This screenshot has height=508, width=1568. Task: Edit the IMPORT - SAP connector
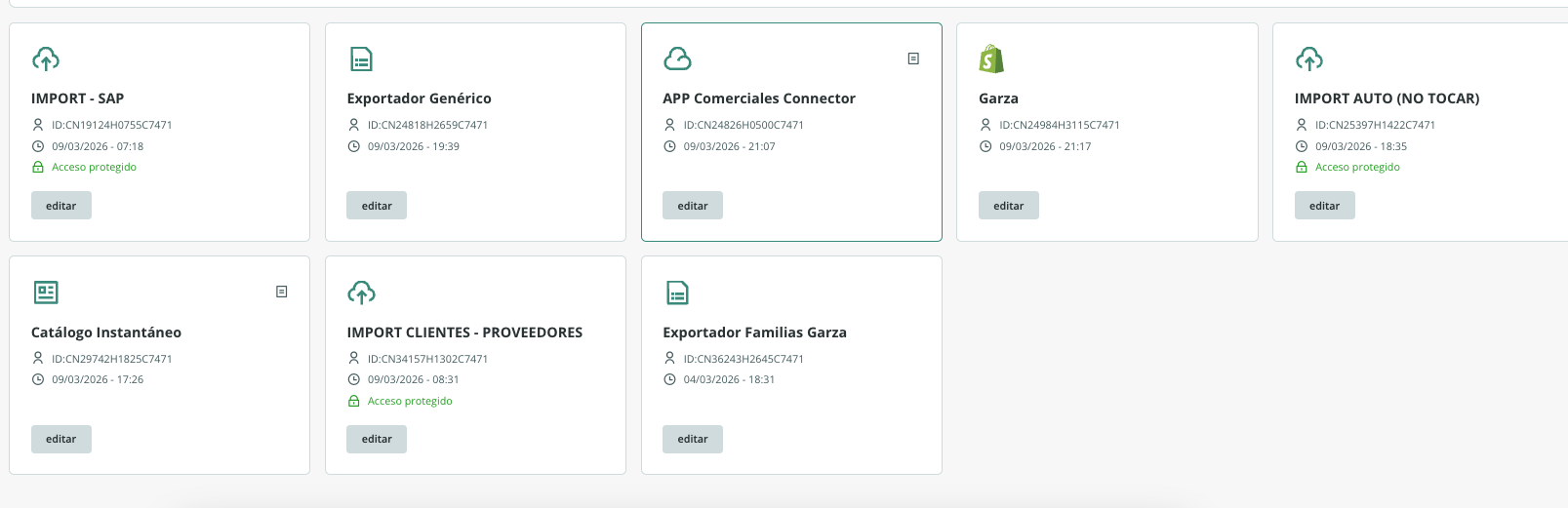tap(61, 206)
